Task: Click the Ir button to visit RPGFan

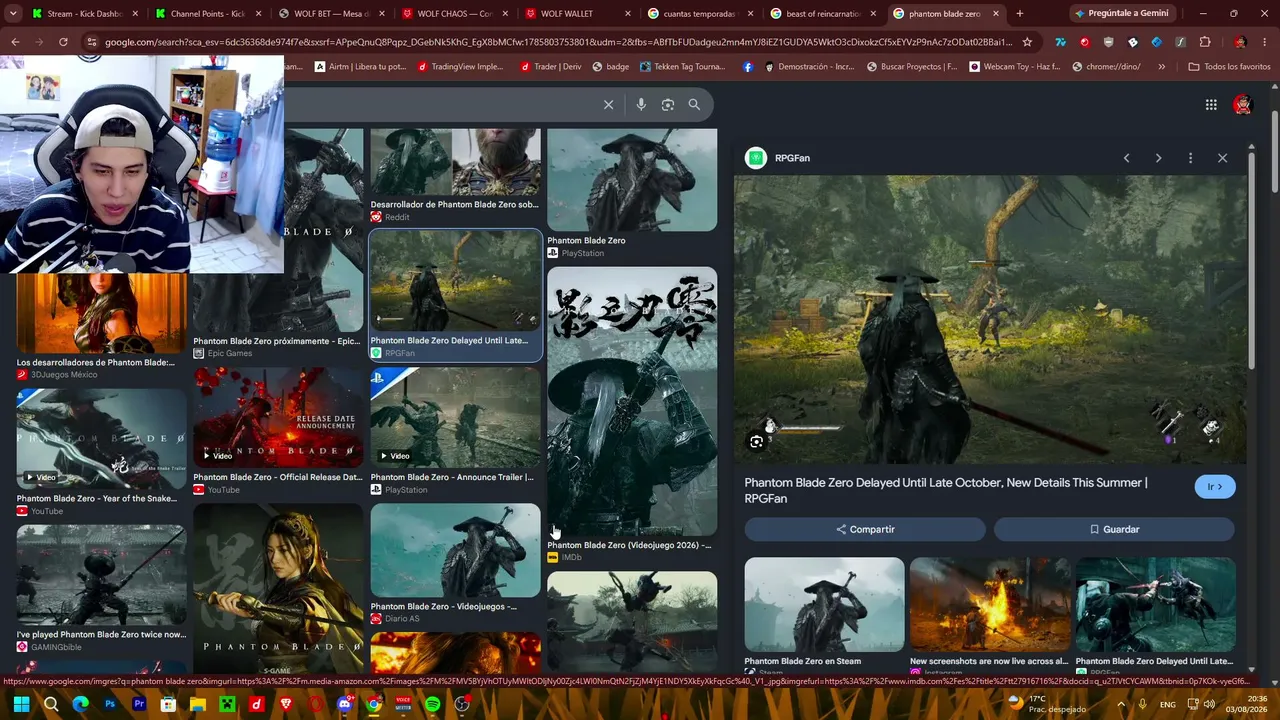Action: pyautogui.click(x=1215, y=487)
